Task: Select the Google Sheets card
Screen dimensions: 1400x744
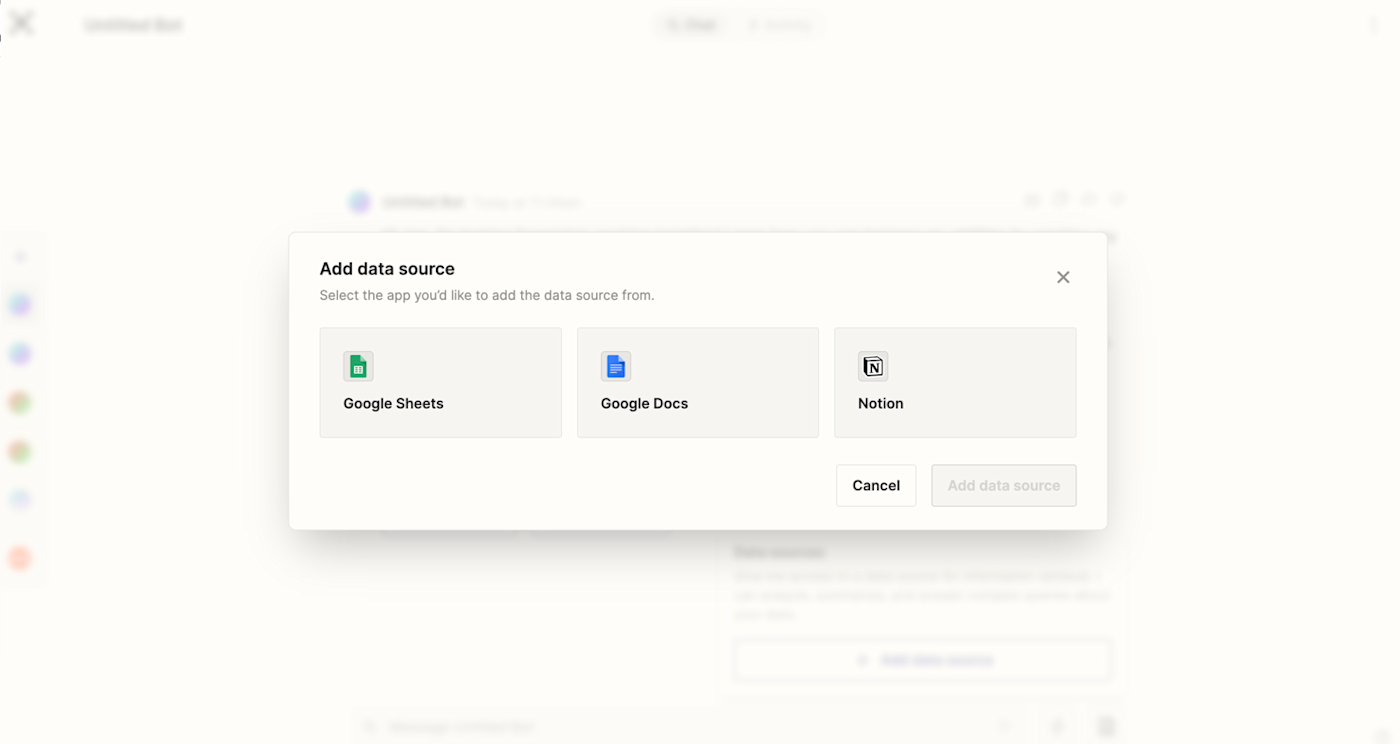Action: pos(440,382)
